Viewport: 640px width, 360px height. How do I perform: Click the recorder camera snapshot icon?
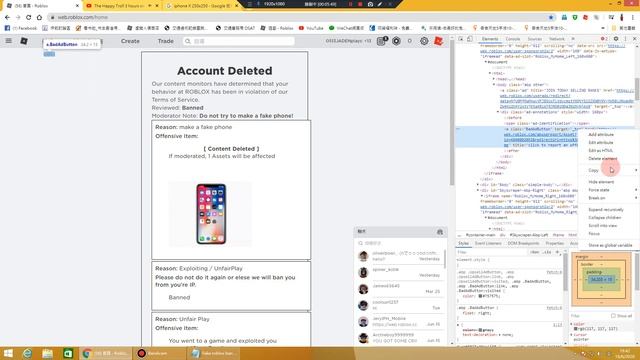coord(370,4)
